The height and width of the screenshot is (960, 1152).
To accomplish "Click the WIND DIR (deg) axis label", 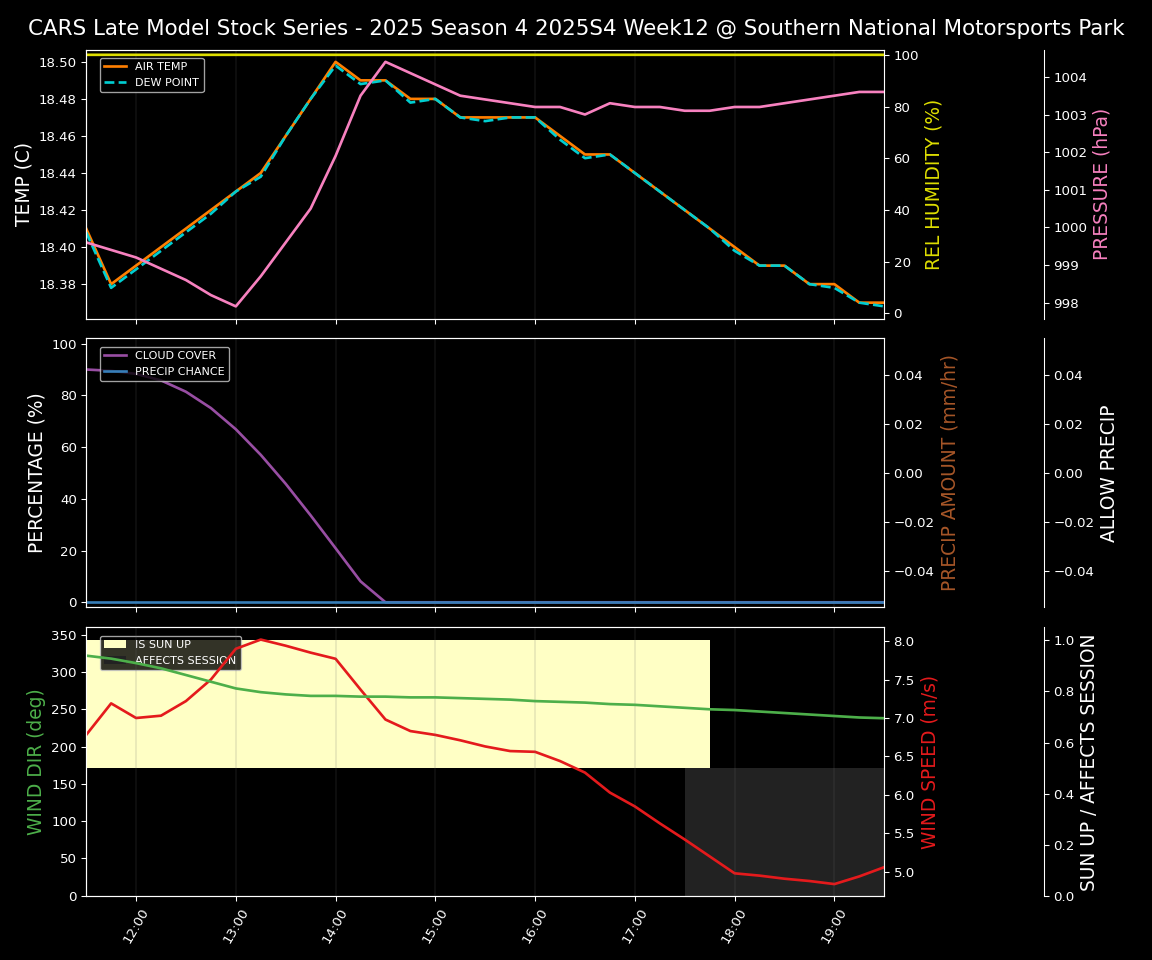I will coord(36,762).
